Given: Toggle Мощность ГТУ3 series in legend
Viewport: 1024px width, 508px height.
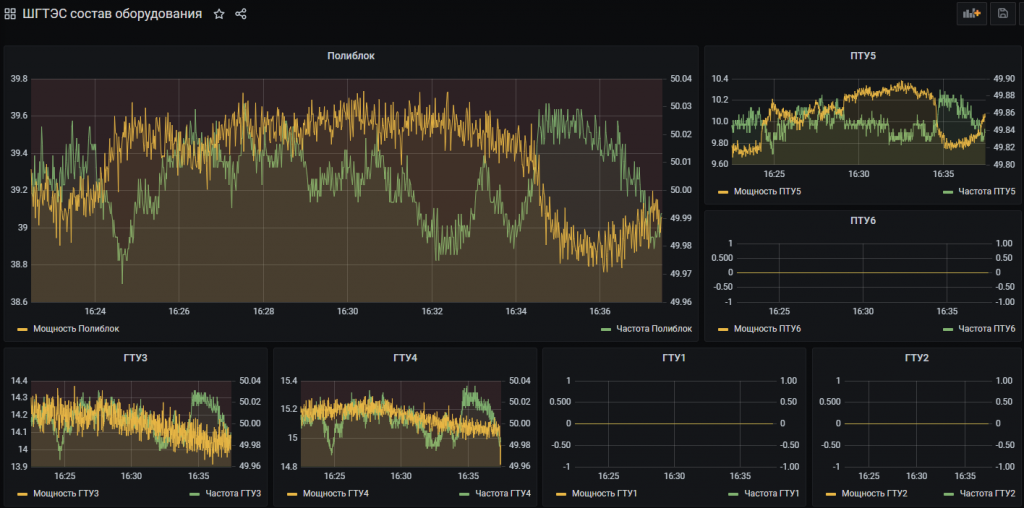Looking at the screenshot, I should pyautogui.click(x=66, y=493).
